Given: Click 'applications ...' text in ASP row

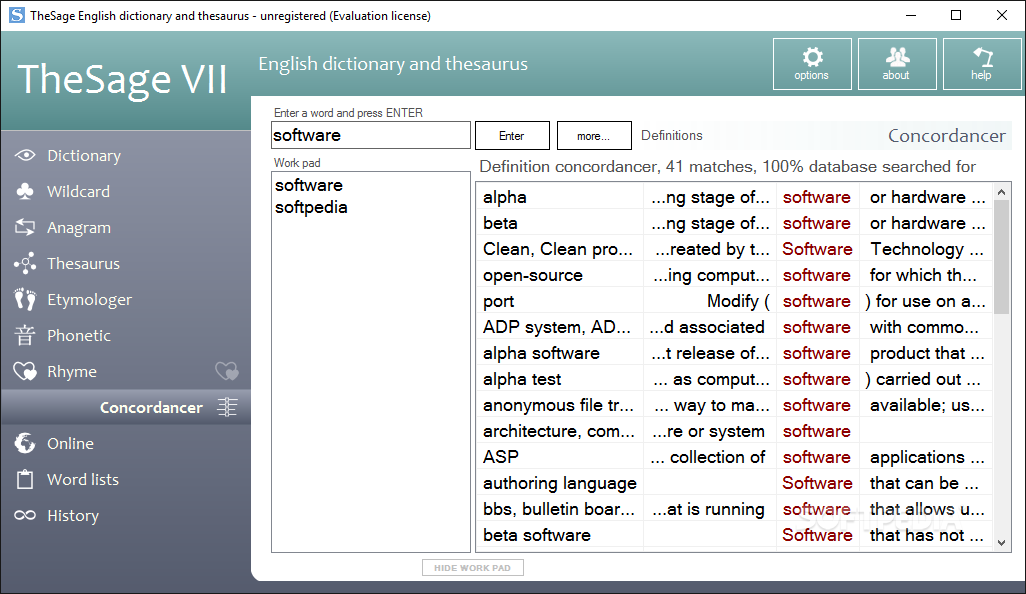Looking at the screenshot, I should click(927, 457).
